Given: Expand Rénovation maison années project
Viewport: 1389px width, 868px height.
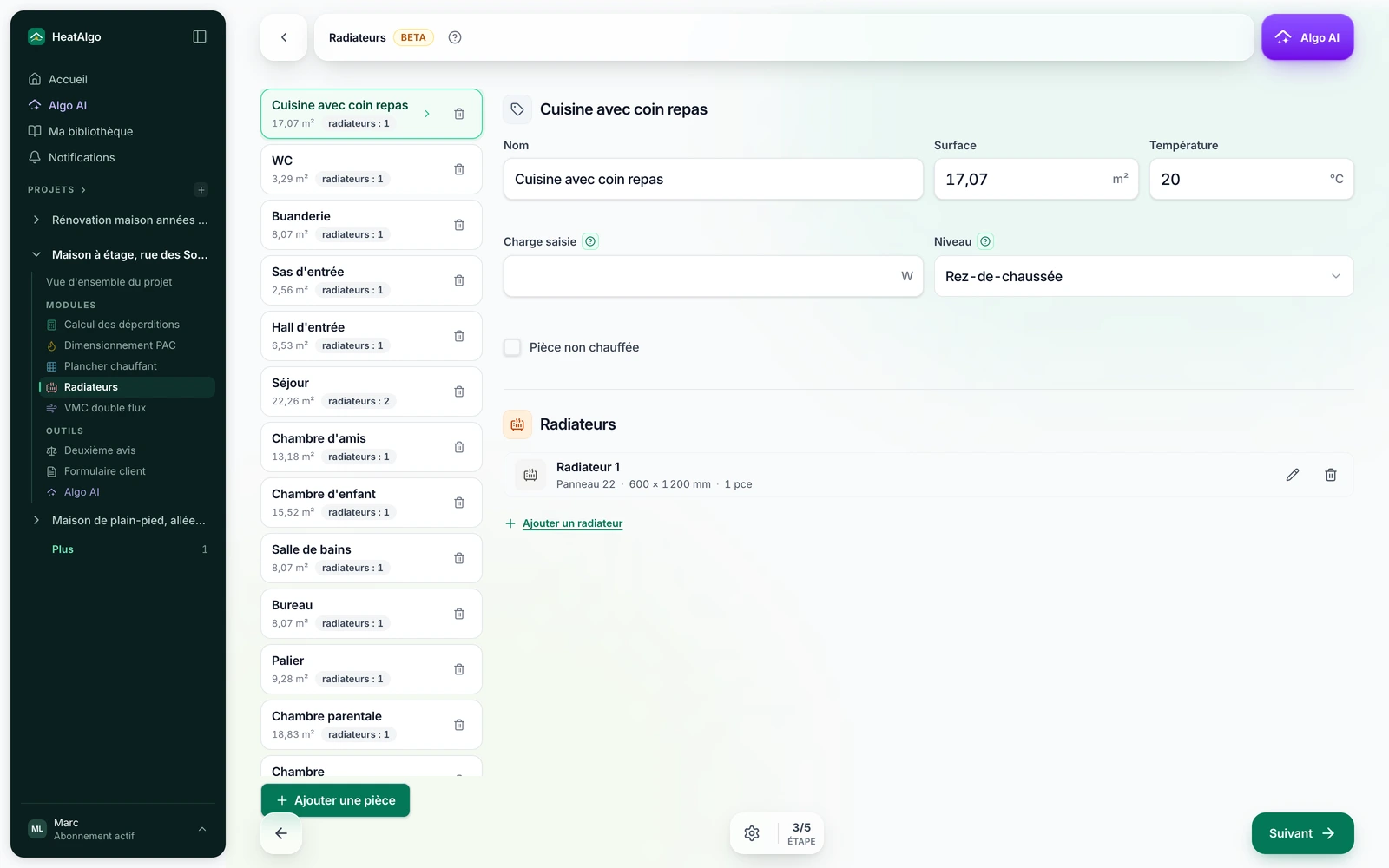Looking at the screenshot, I should click(36, 220).
